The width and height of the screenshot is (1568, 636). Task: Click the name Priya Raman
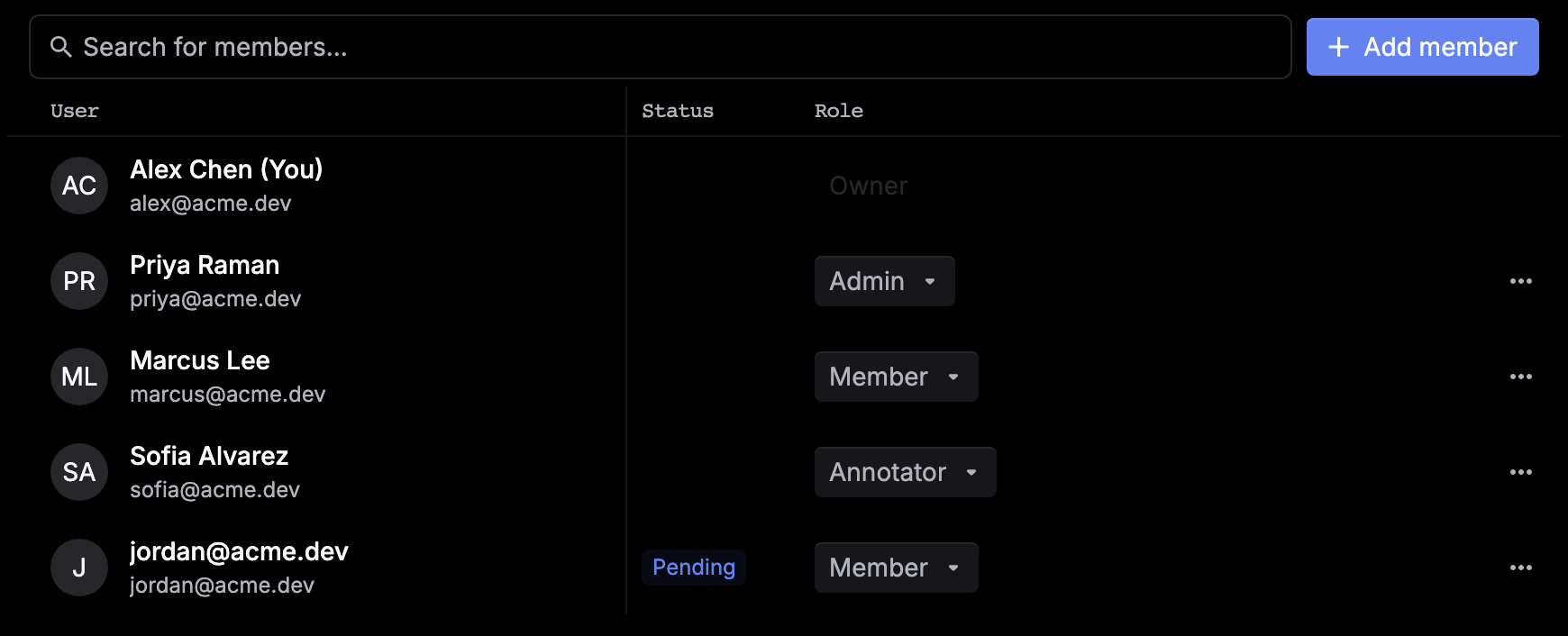(x=205, y=265)
